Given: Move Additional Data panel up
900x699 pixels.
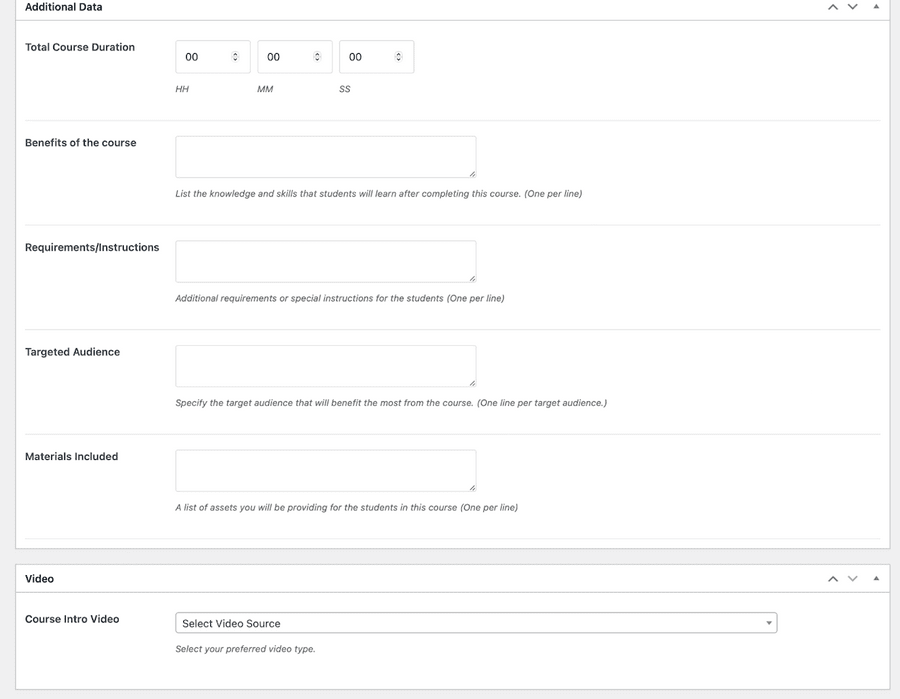Looking at the screenshot, I should [832, 7].
